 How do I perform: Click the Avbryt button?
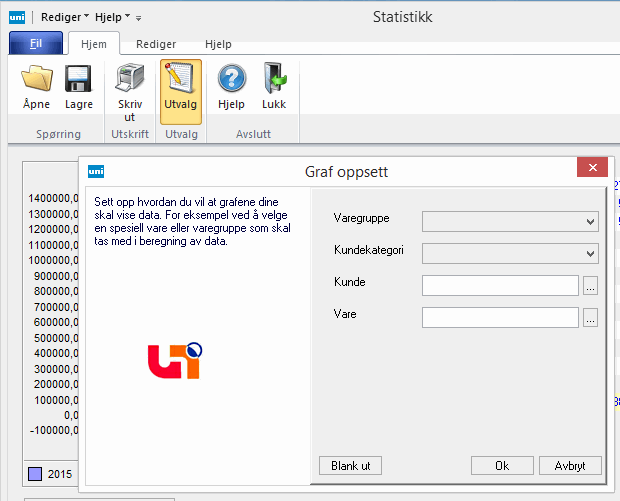coord(570,466)
